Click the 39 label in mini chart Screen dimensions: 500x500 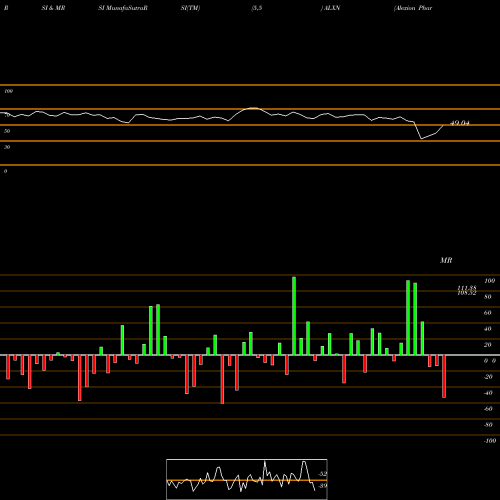coord(323,486)
